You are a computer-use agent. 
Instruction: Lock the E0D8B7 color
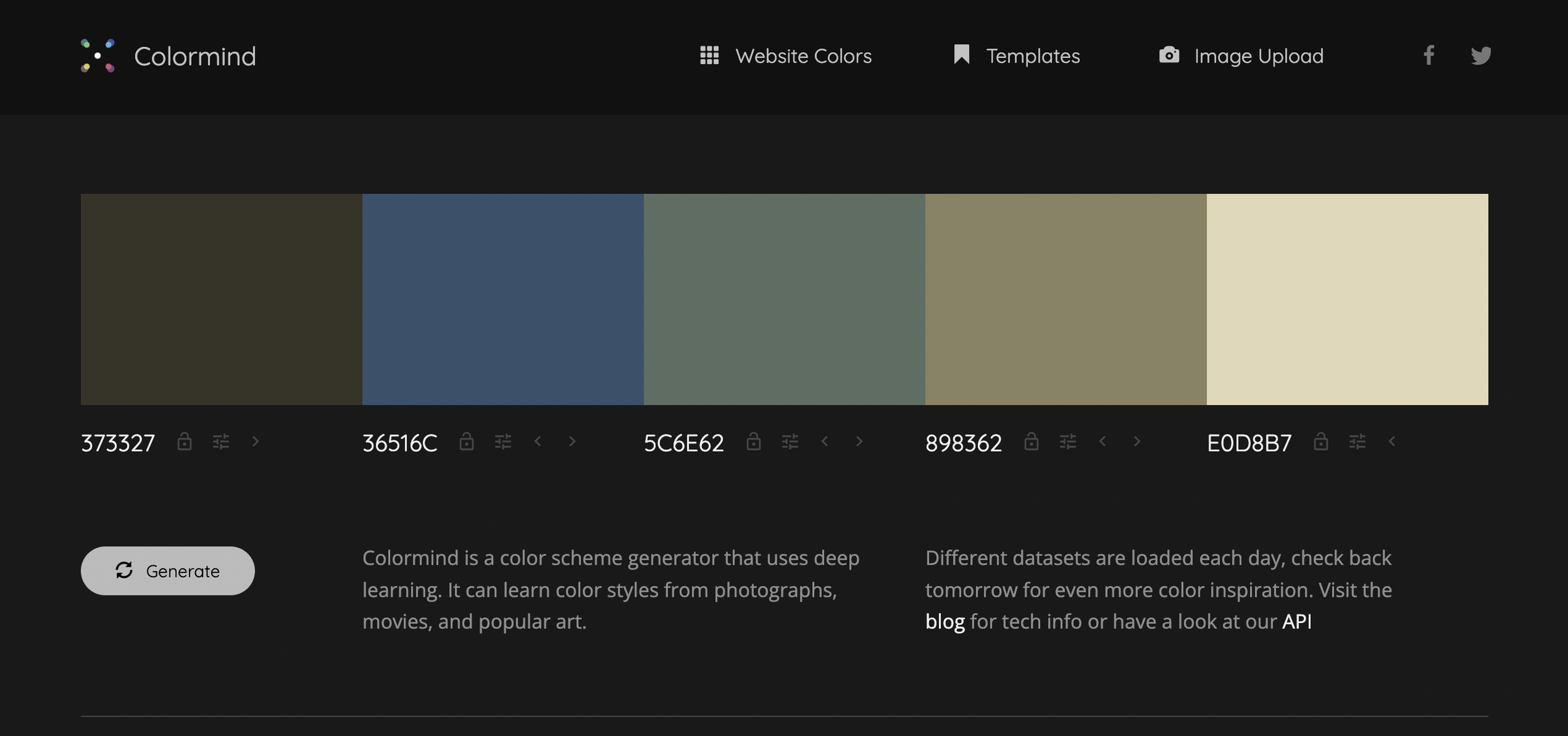click(x=1321, y=441)
